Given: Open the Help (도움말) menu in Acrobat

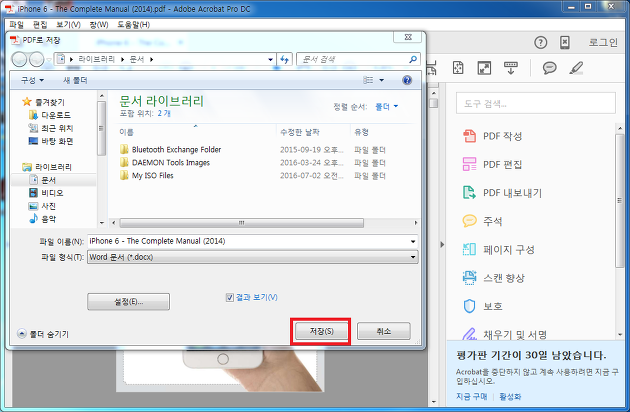Looking at the screenshot, I should coord(133,25).
